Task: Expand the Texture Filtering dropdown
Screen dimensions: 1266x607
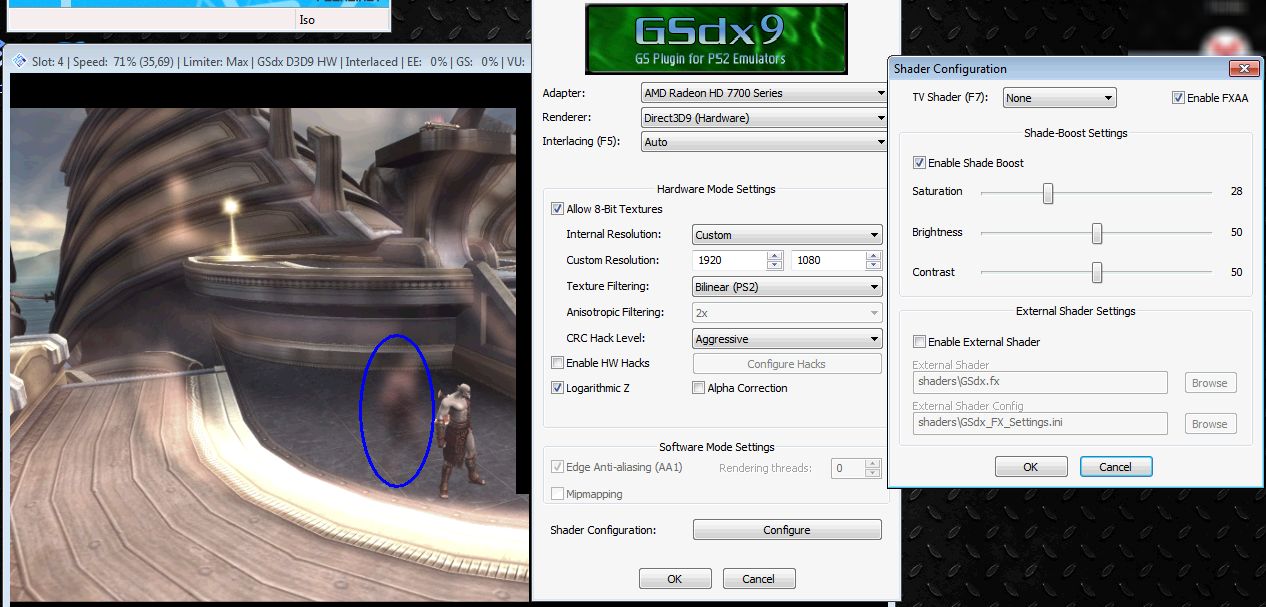Action: point(787,287)
